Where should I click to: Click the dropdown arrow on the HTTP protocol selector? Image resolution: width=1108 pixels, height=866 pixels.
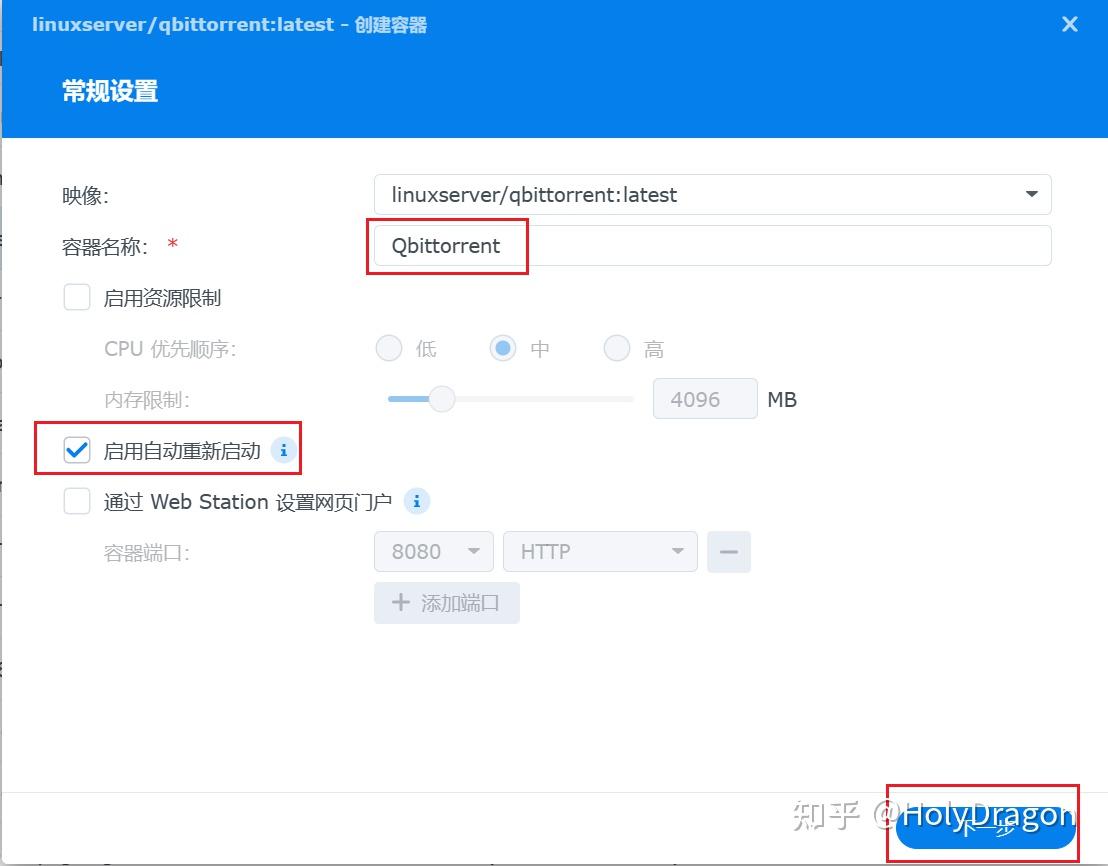click(x=679, y=551)
